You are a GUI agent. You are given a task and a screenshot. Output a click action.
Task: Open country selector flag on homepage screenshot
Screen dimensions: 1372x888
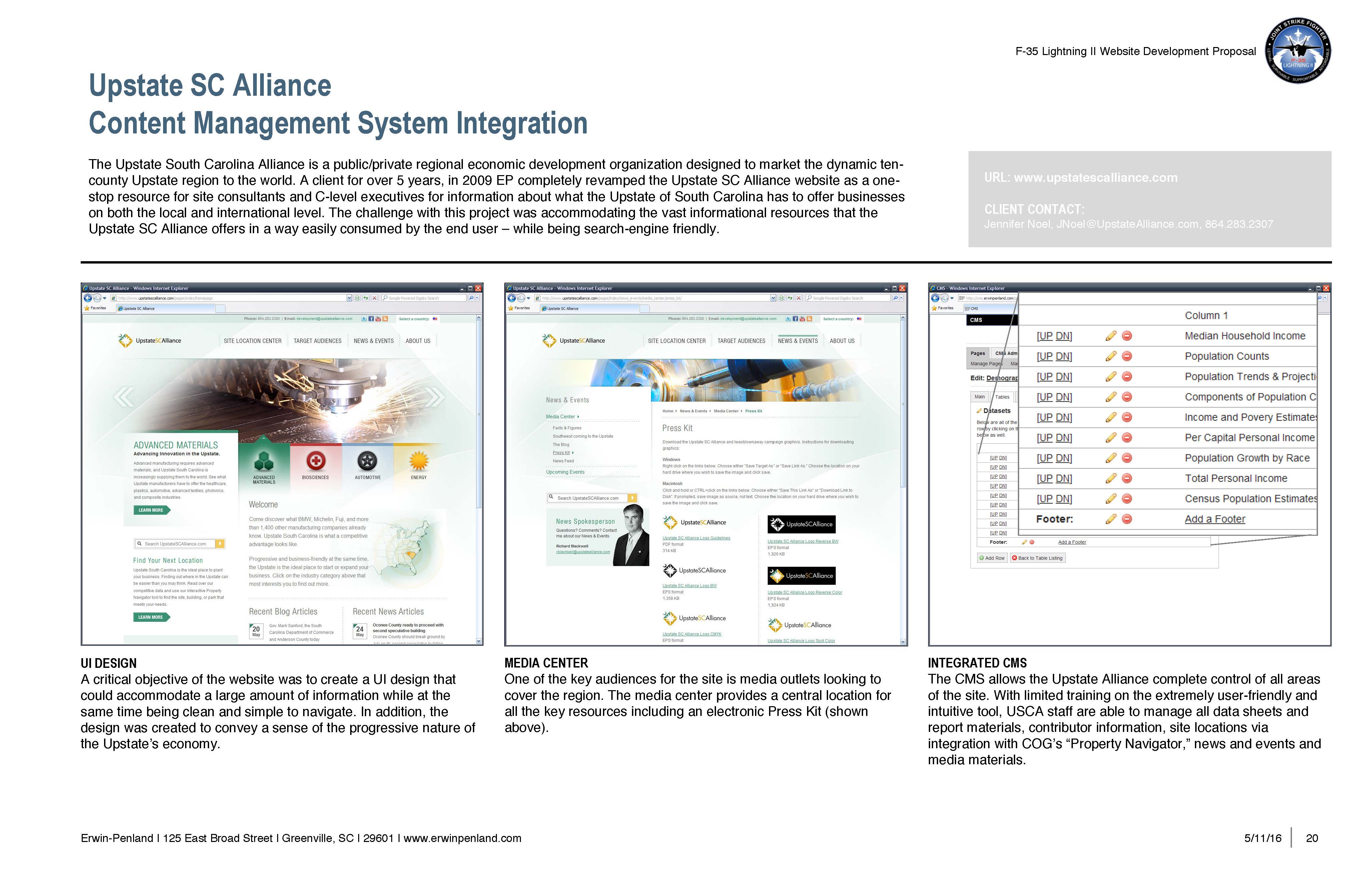tap(435, 319)
